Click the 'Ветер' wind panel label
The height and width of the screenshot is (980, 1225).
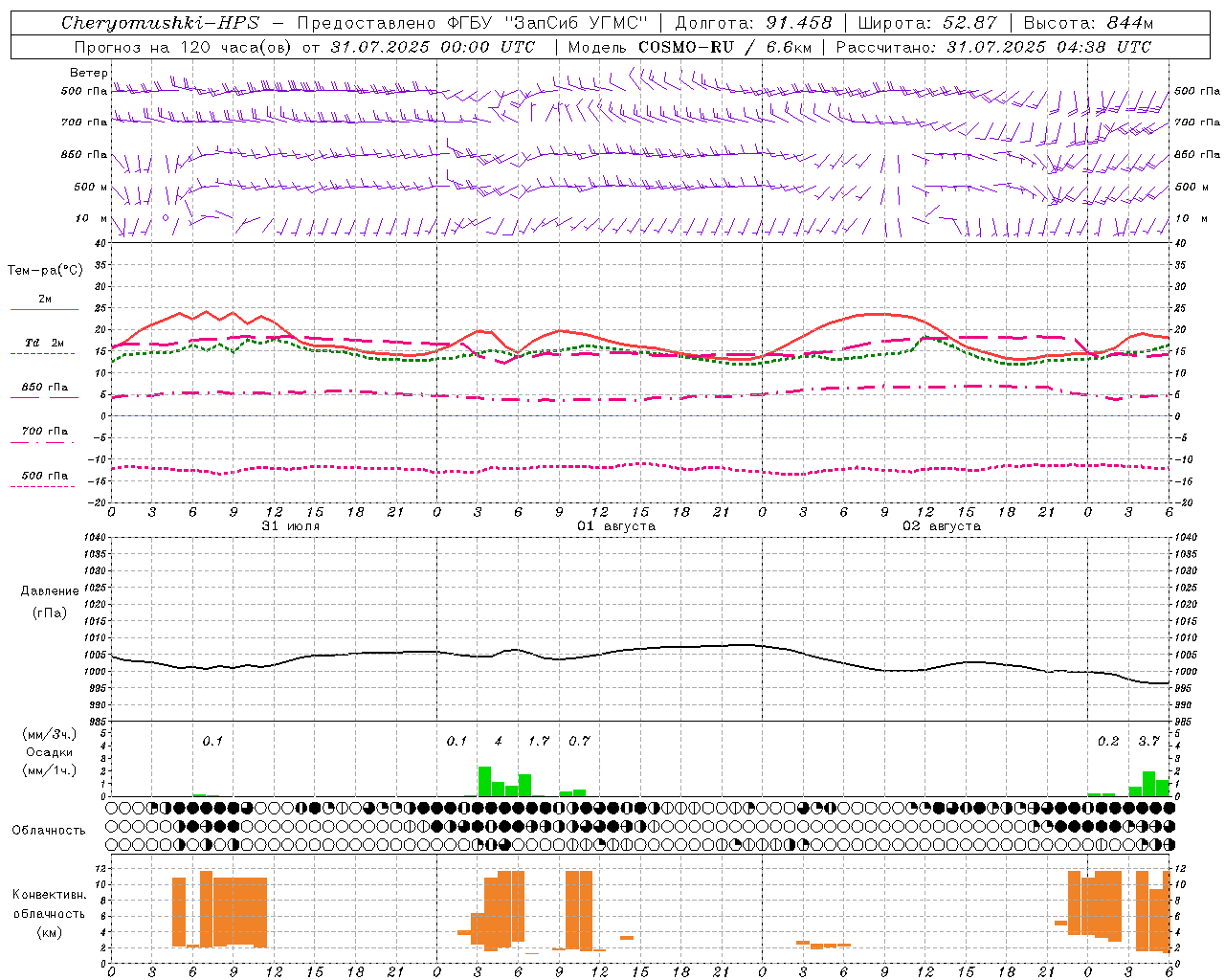click(x=89, y=73)
